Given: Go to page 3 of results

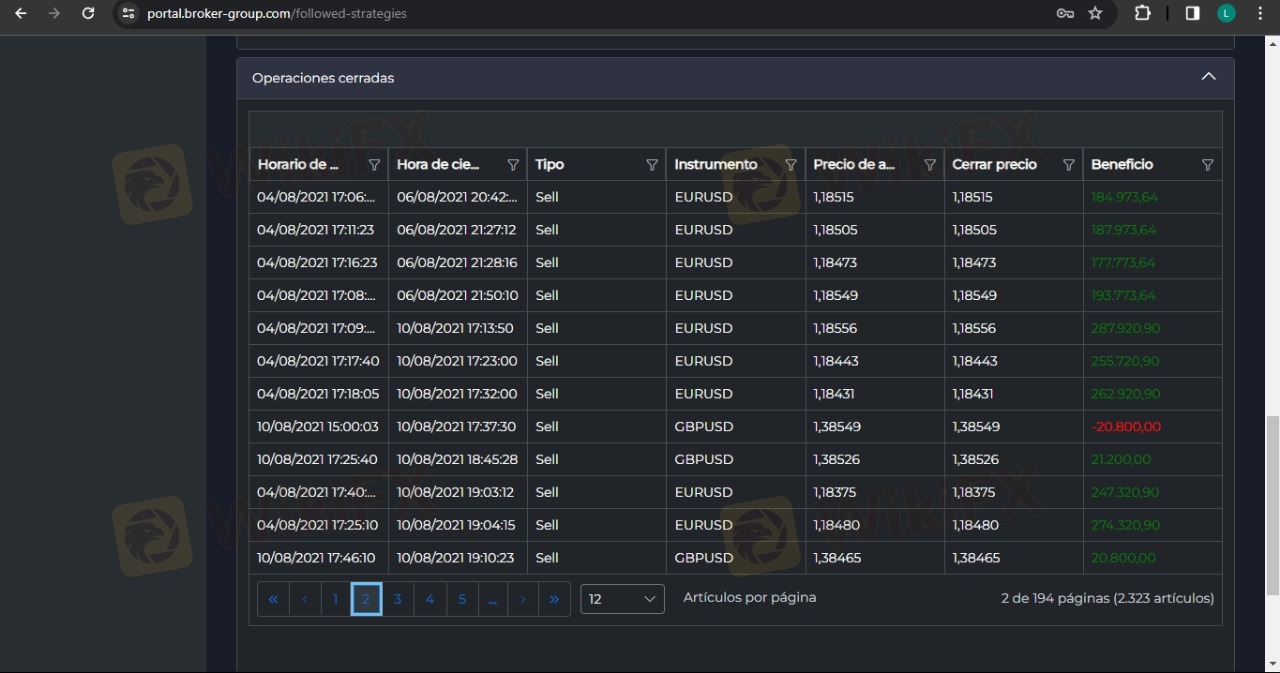Looking at the screenshot, I should click(x=398, y=599).
